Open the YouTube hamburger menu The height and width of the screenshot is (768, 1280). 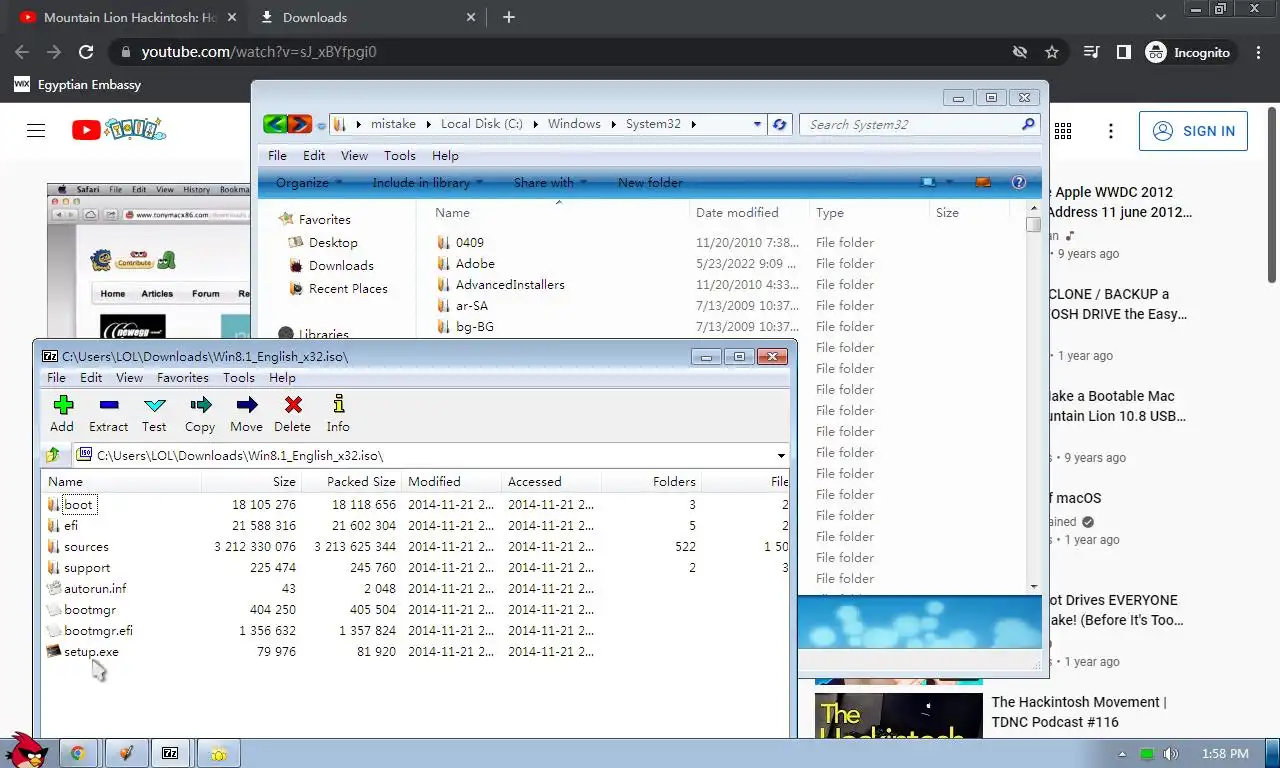coord(36,131)
